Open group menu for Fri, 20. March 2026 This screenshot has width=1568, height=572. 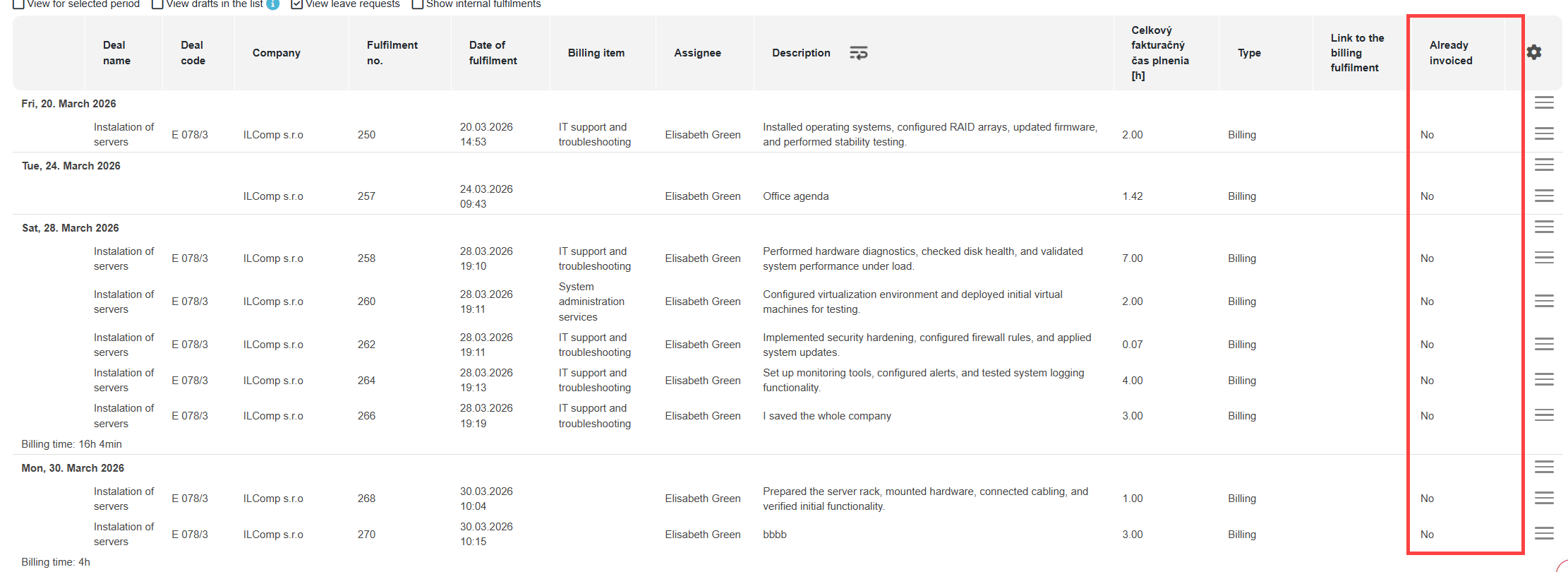(x=1544, y=102)
